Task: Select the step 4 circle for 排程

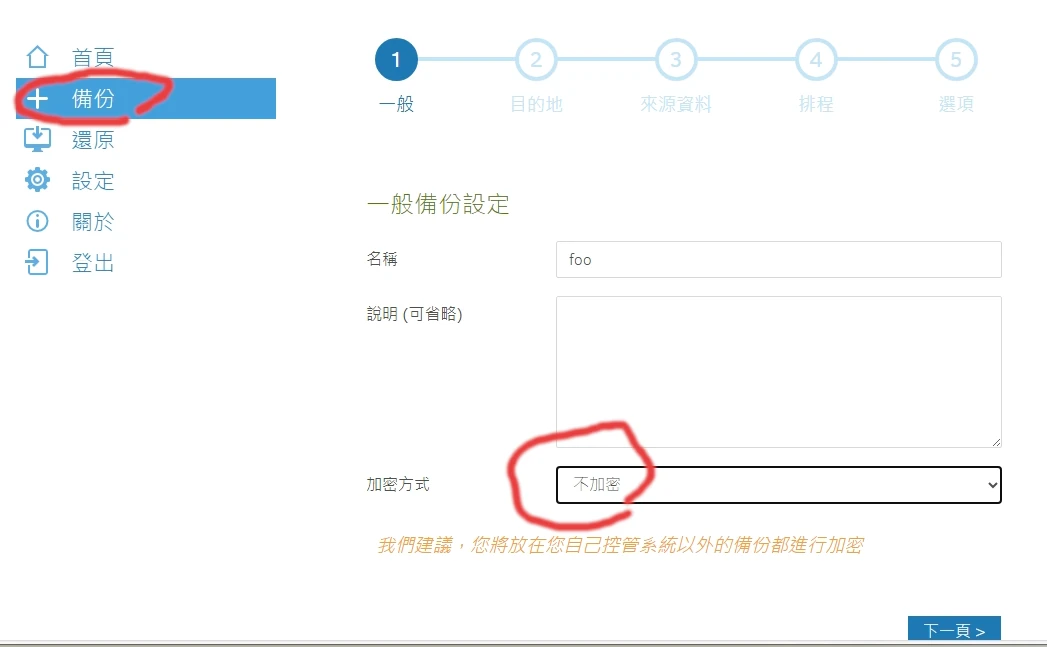Action: click(816, 60)
